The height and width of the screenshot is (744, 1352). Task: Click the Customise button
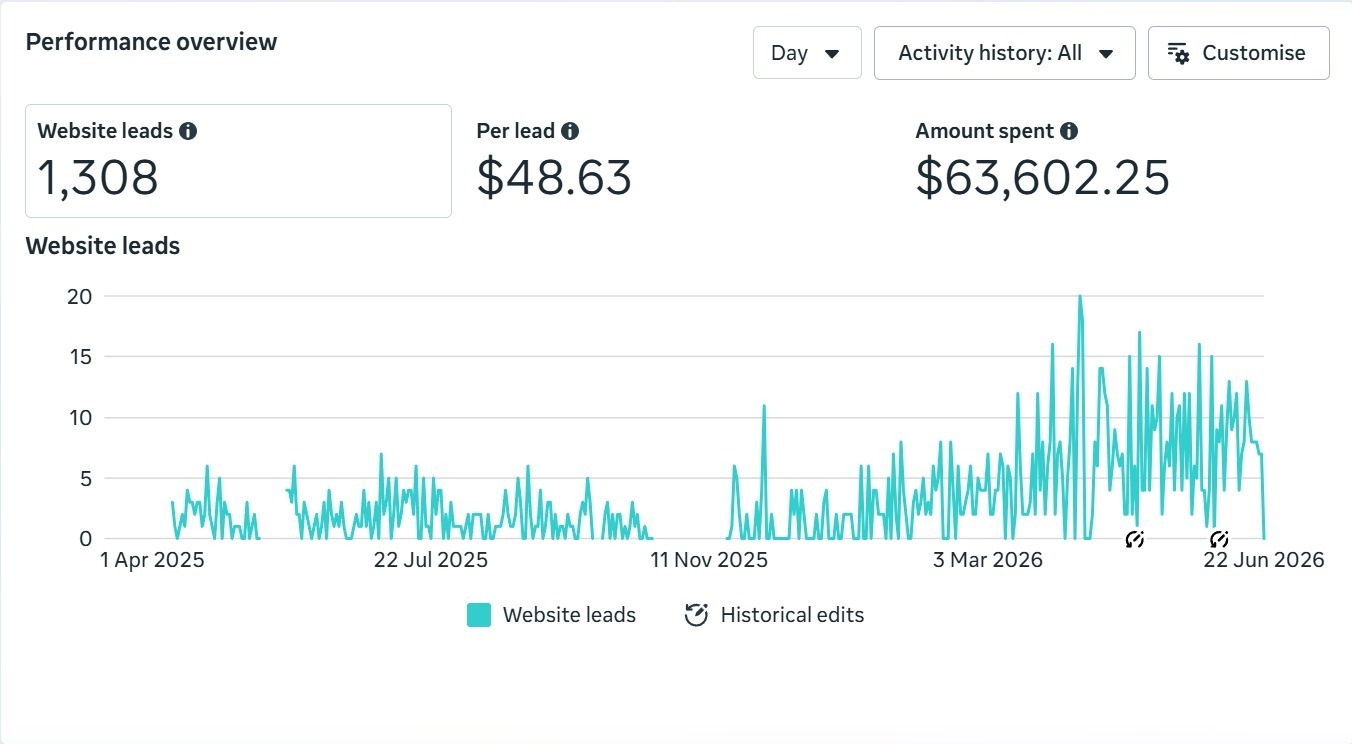[1239, 53]
